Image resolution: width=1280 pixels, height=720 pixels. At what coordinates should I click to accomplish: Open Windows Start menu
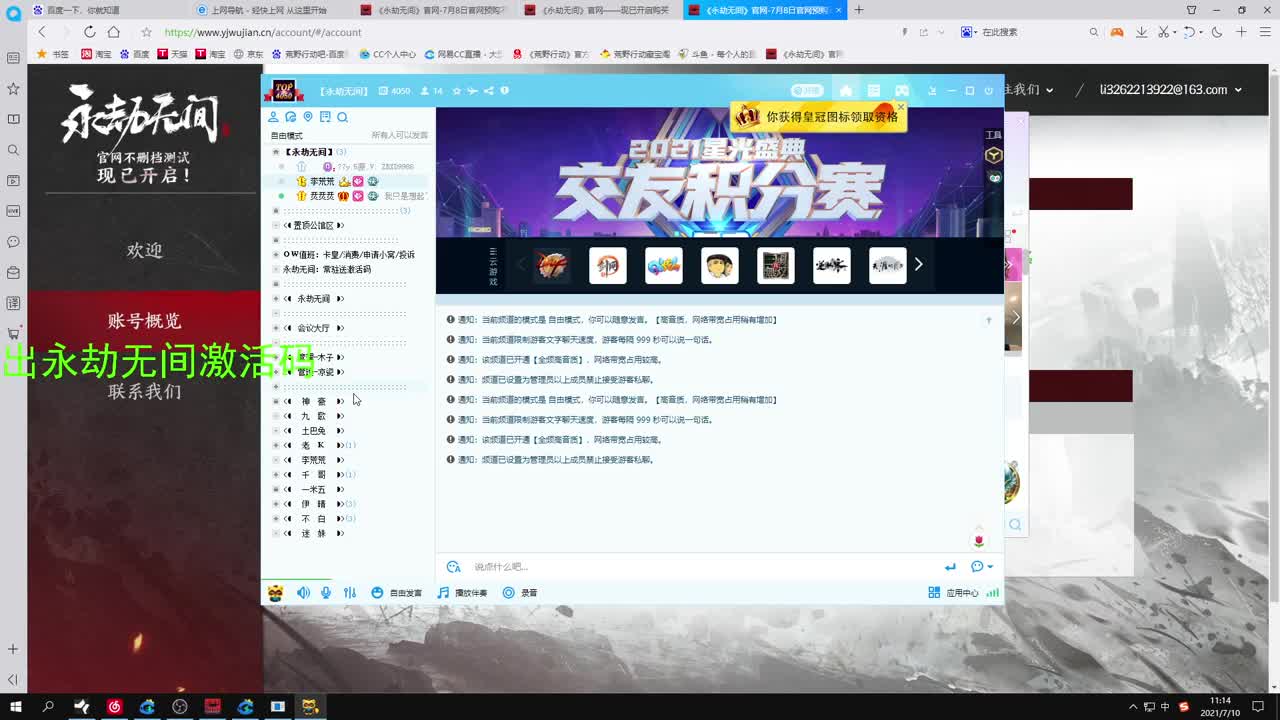(15, 706)
